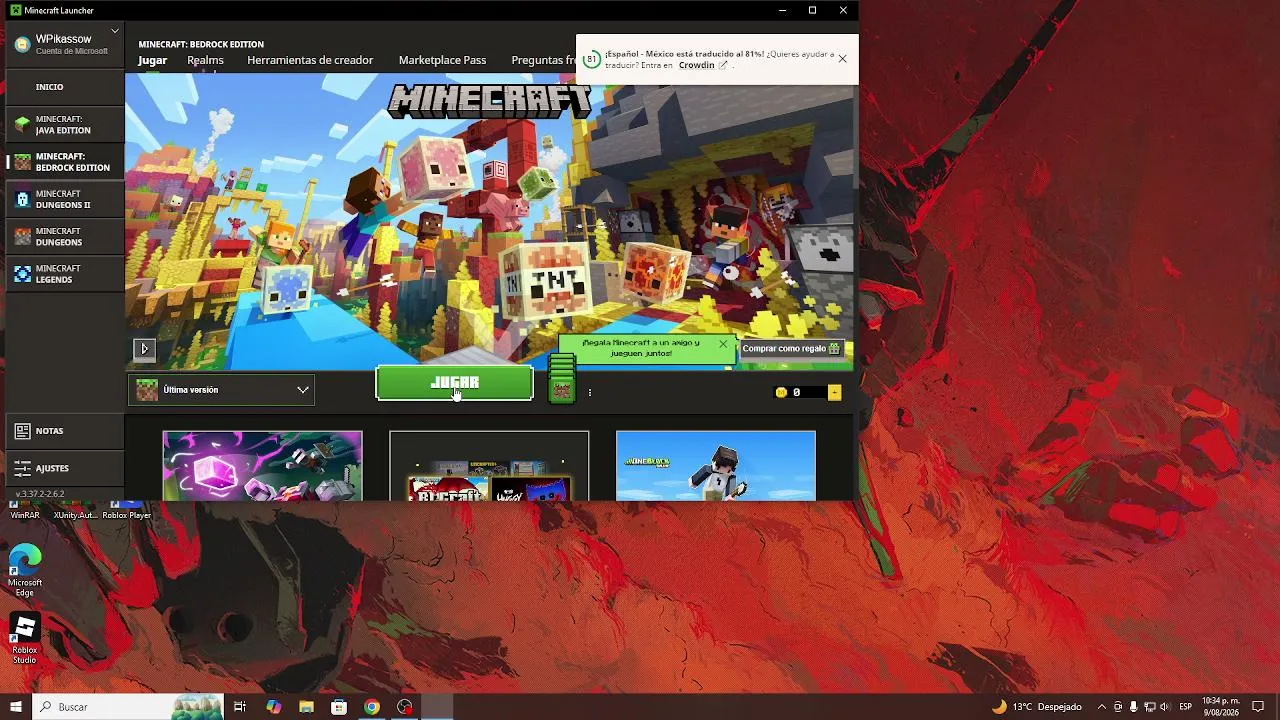Image resolution: width=1280 pixels, height=720 pixels.
Task: Select Minecraft: Bedrock Edition in the sidebar
Action: [65, 162]
